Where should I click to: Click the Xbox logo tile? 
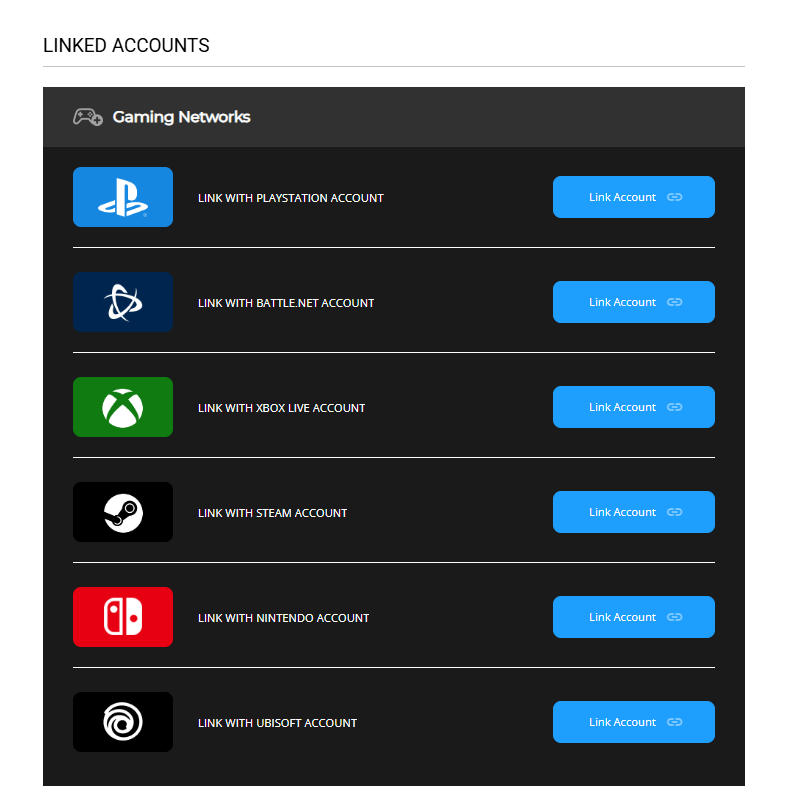tap(123, 407)
